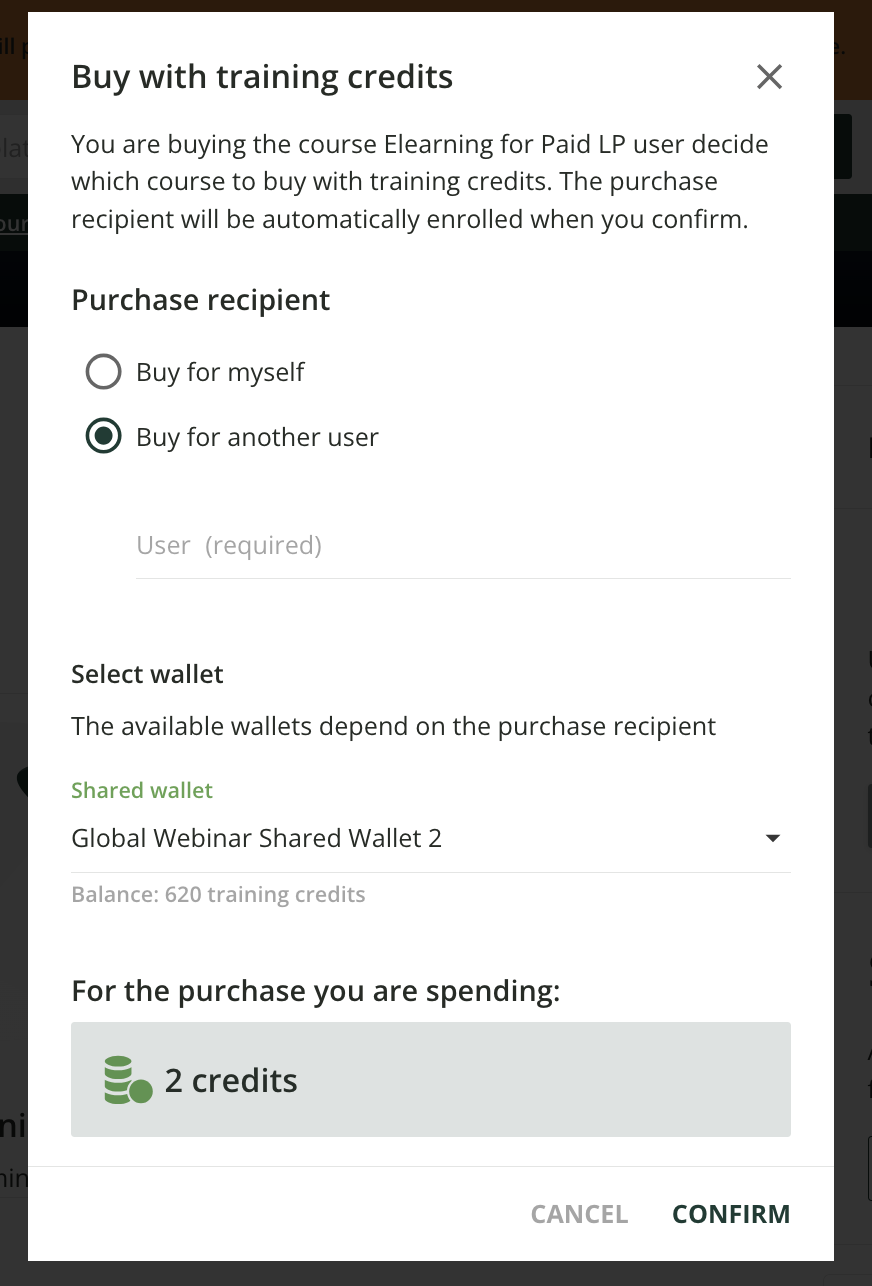Focus the User (required) input field
The image size is (872, 1286).
point(462,546)
